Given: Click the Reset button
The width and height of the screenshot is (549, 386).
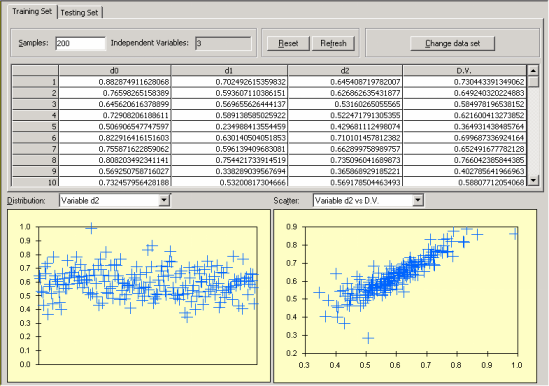Looking at the screenshot, I should [288, 43].
